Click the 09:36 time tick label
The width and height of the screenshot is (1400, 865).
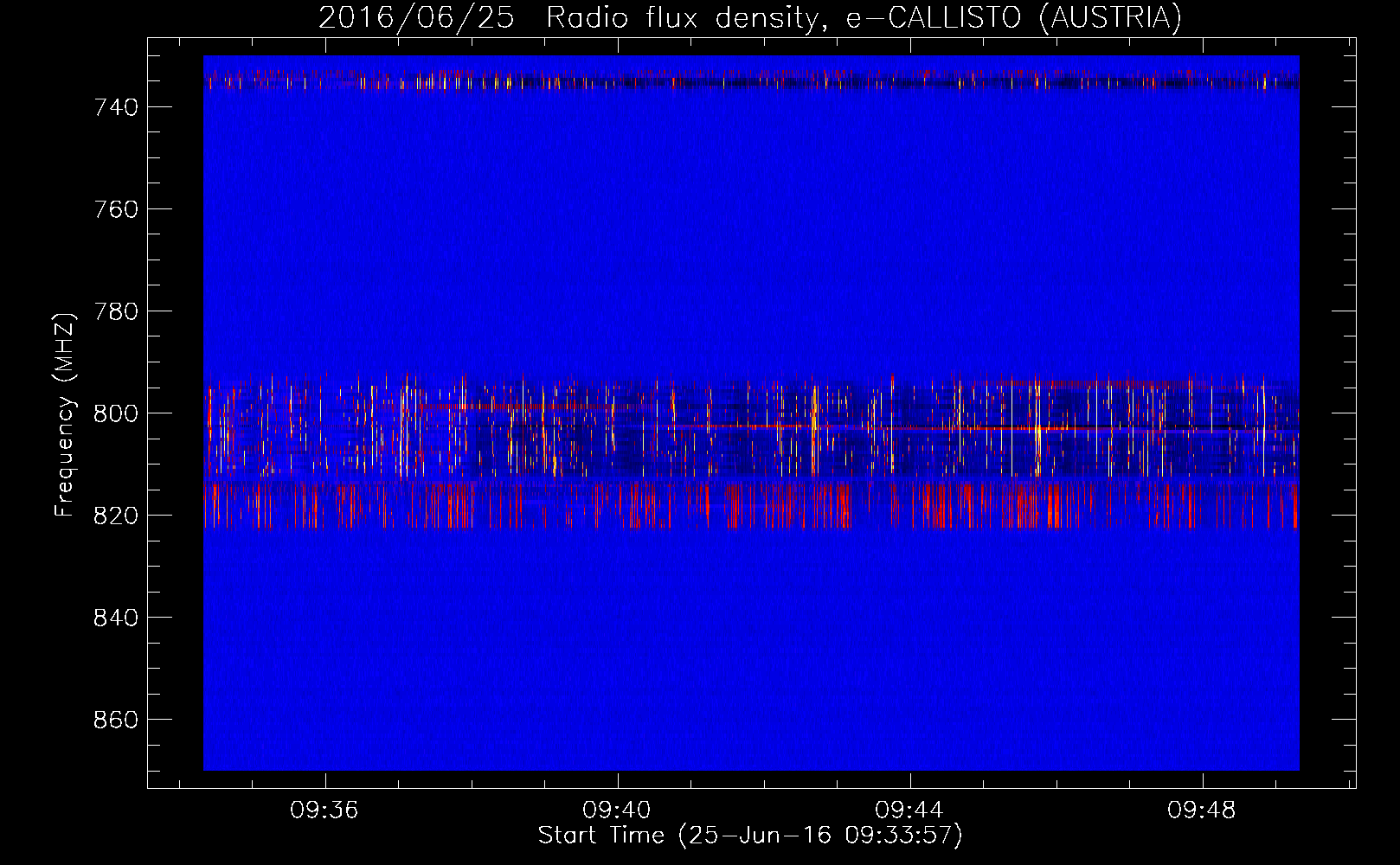[324, 811]
